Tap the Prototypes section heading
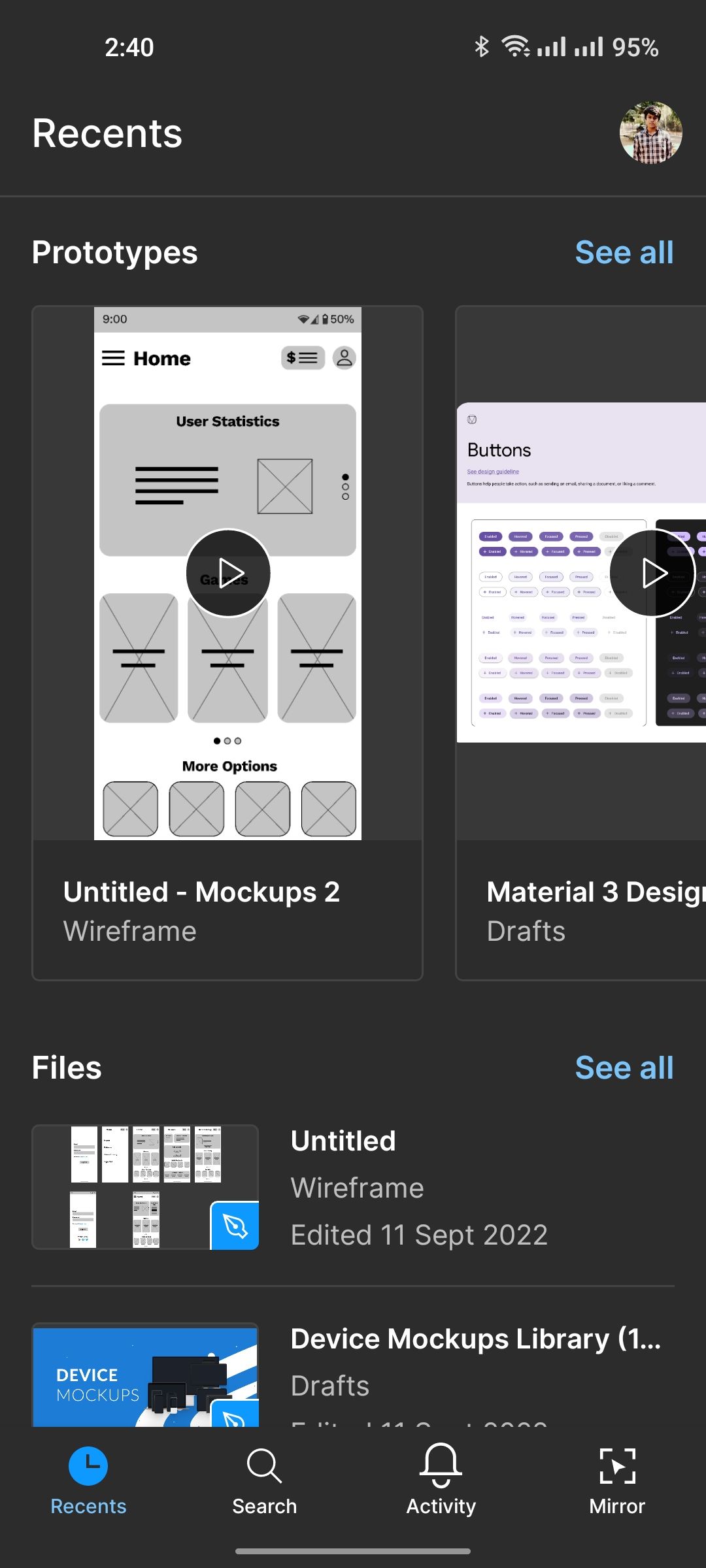 [x=115, y=253]
